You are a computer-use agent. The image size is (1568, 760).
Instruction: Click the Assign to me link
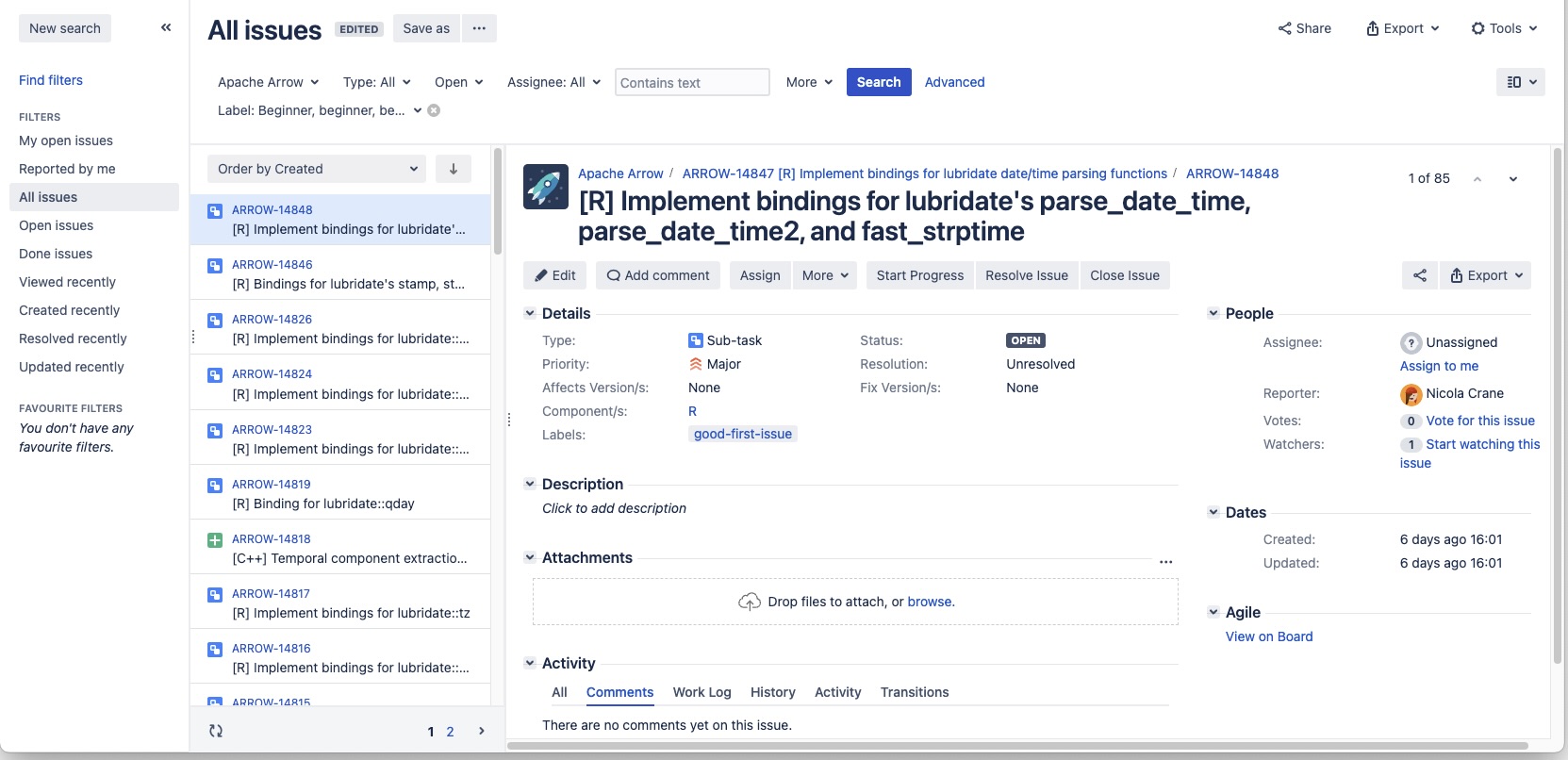pyautogui.click(x=1439, y=366)
